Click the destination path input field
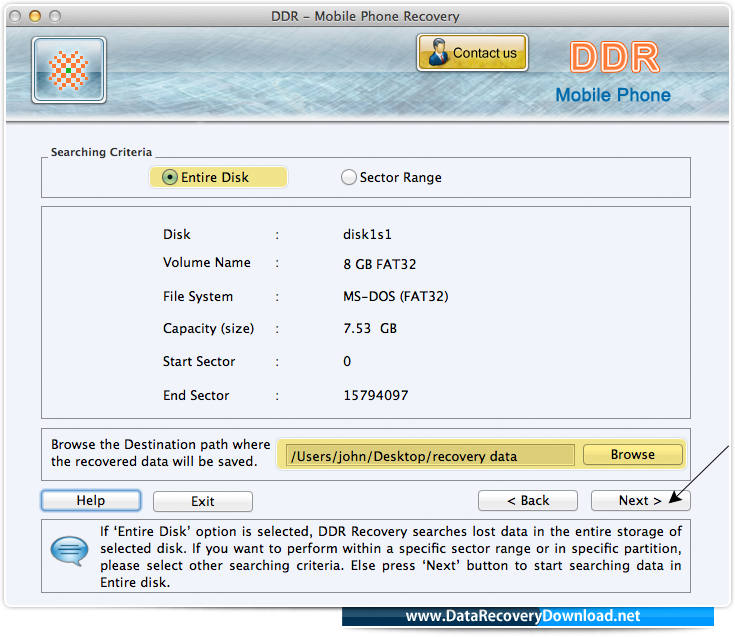Viewport: 735px width, 637px height. click(x=430, y=455)
